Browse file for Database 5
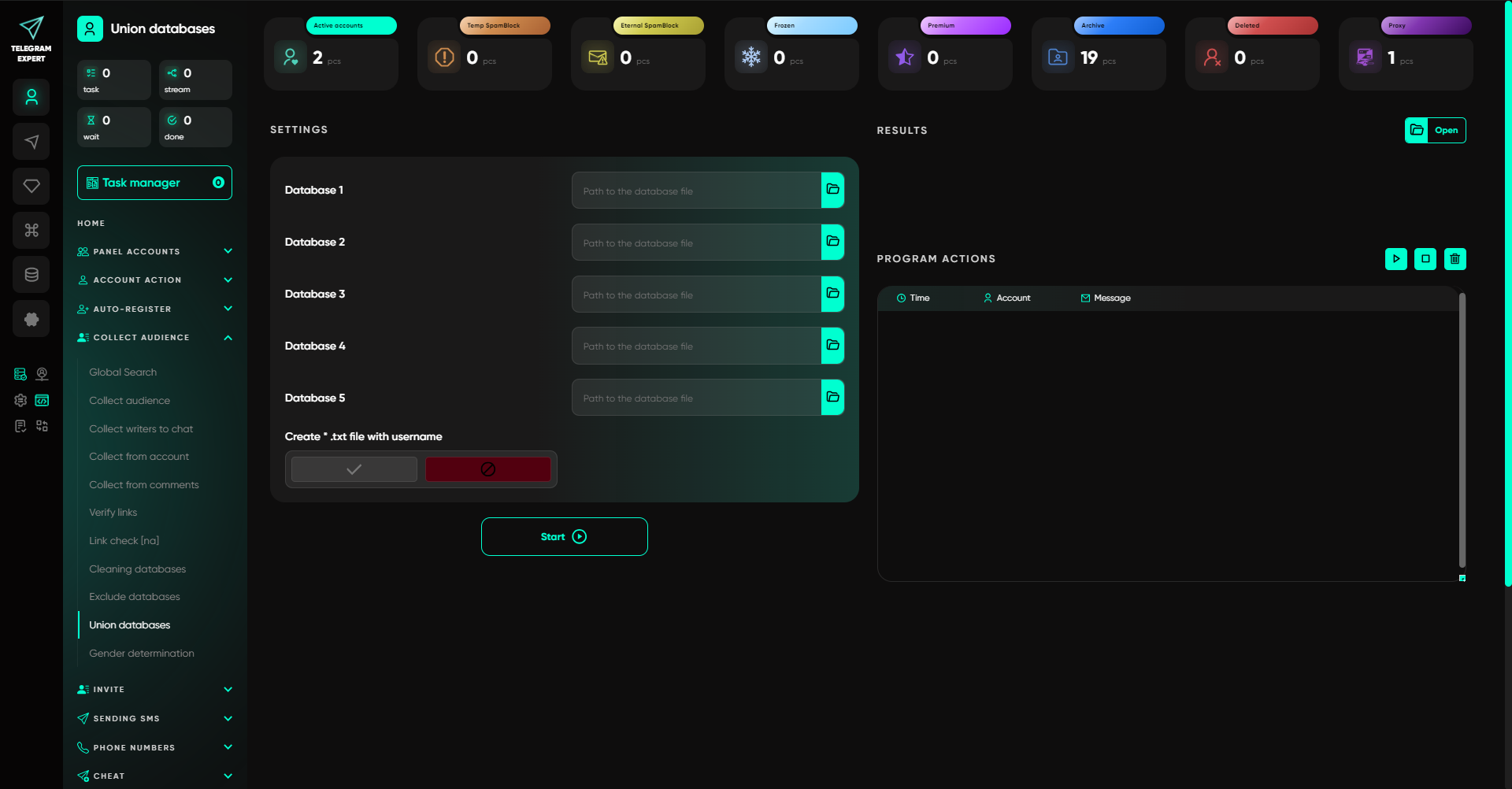Screen dimensions: 1512x789 click(x=832, y=398)
